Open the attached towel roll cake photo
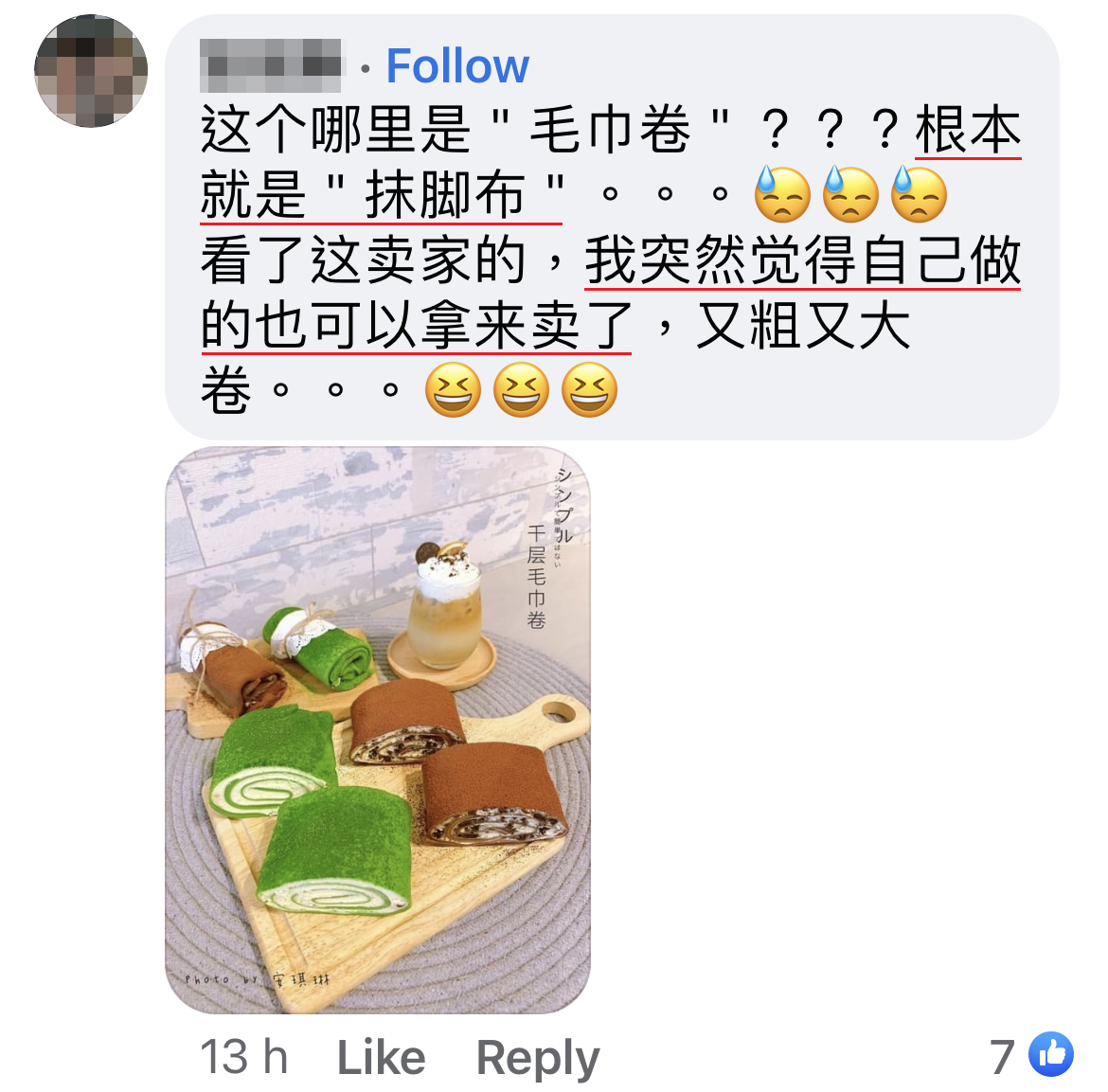The width and height of the screenshot is (1108, 1092). point(377,730)
